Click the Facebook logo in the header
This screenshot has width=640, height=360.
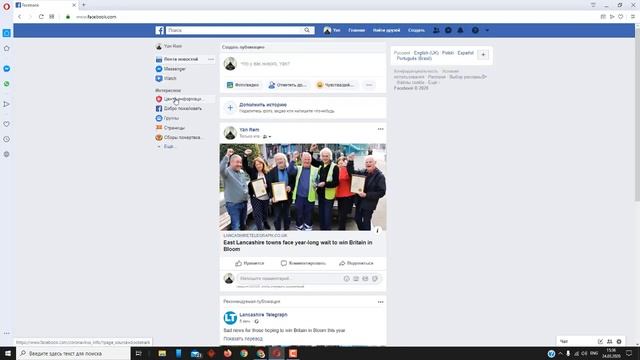point(160,30)
